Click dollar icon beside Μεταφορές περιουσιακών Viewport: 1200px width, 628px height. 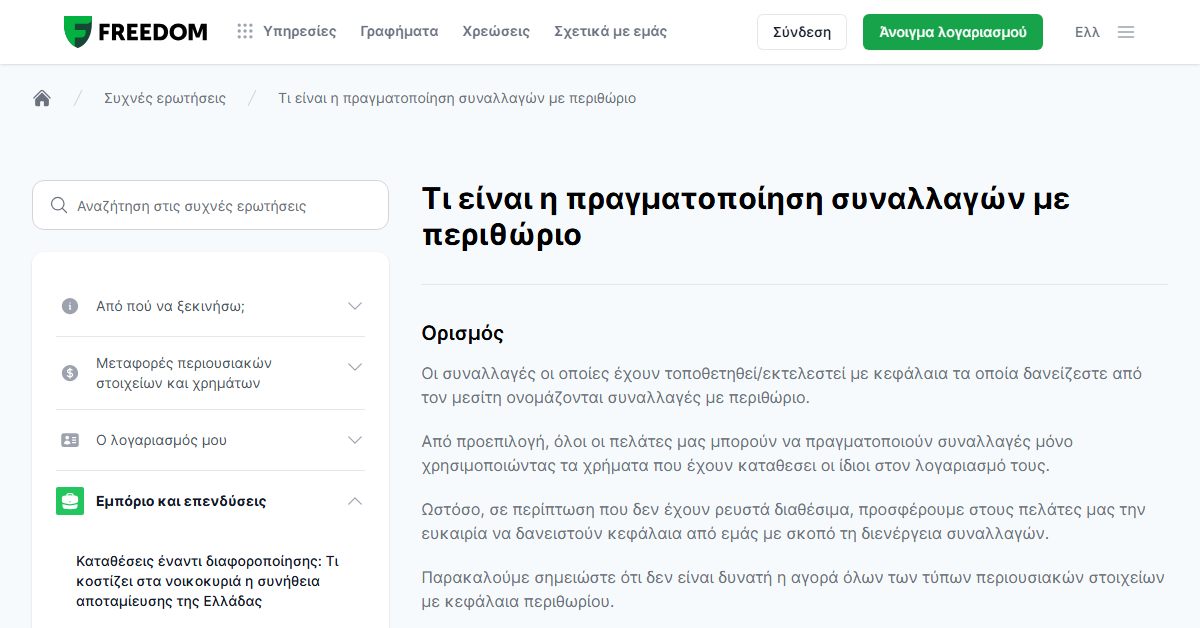(70, 373)
